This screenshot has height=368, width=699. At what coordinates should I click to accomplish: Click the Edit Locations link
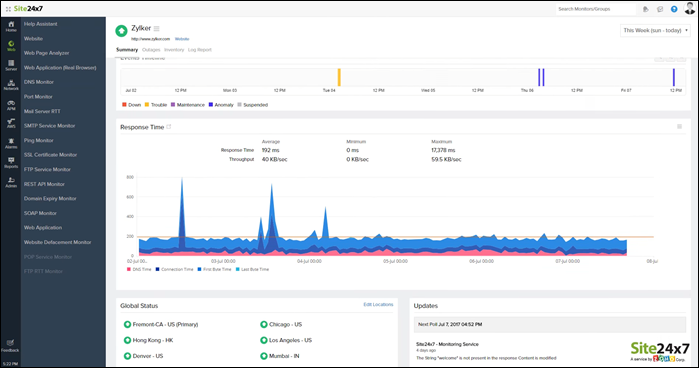coord(378,305)
